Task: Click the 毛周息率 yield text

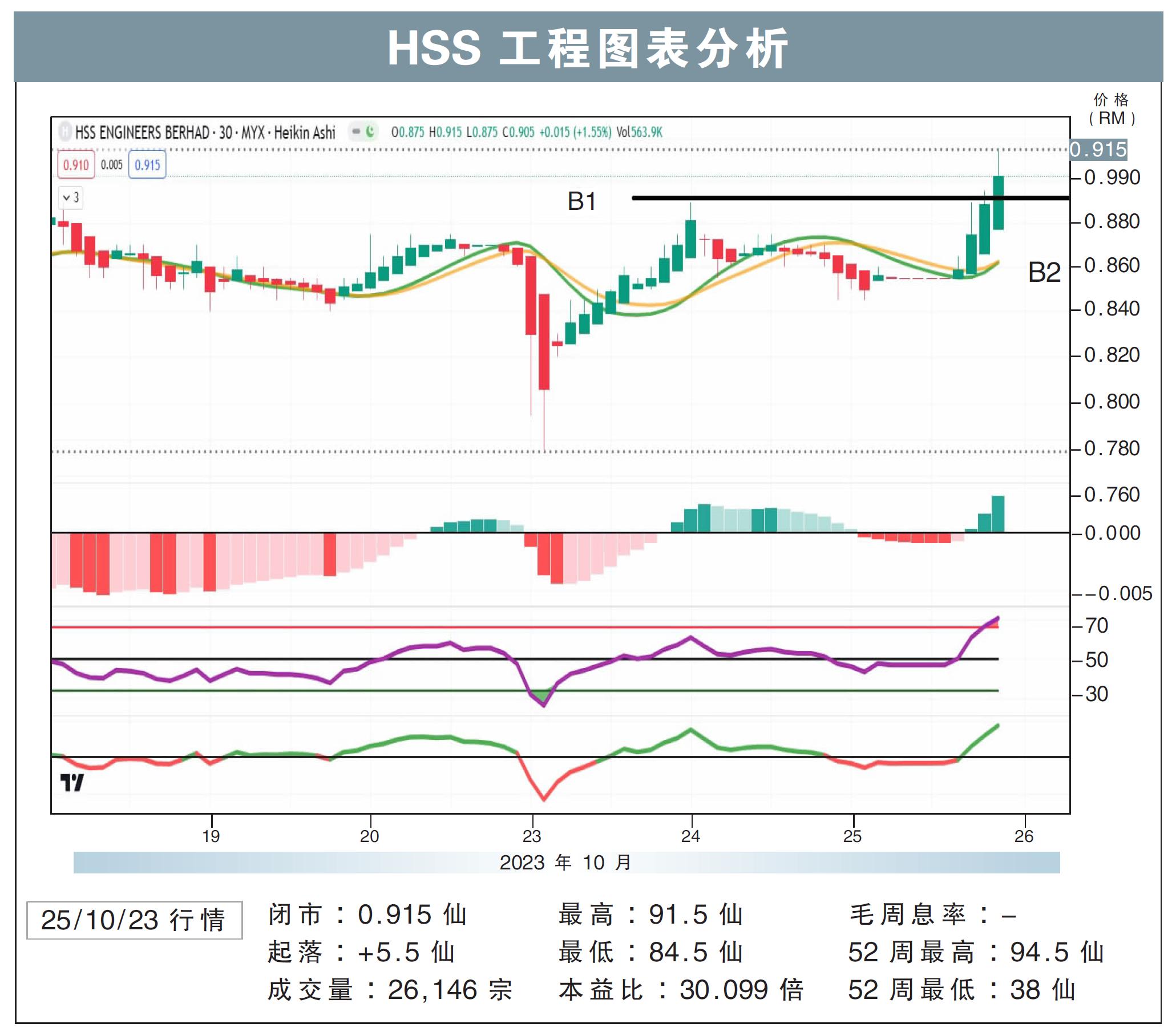Action: [932, 914]
